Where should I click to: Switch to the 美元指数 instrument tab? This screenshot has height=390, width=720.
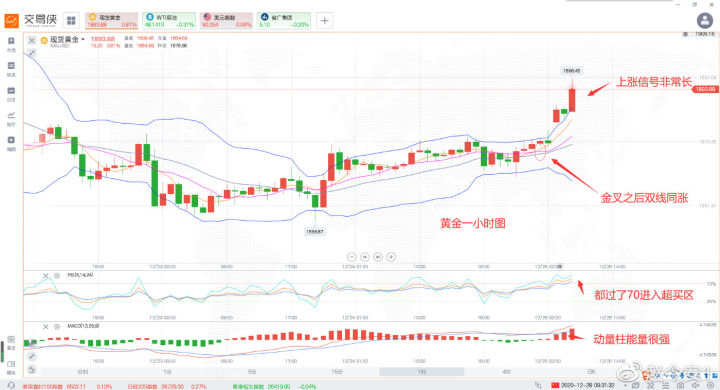(226, 21)
